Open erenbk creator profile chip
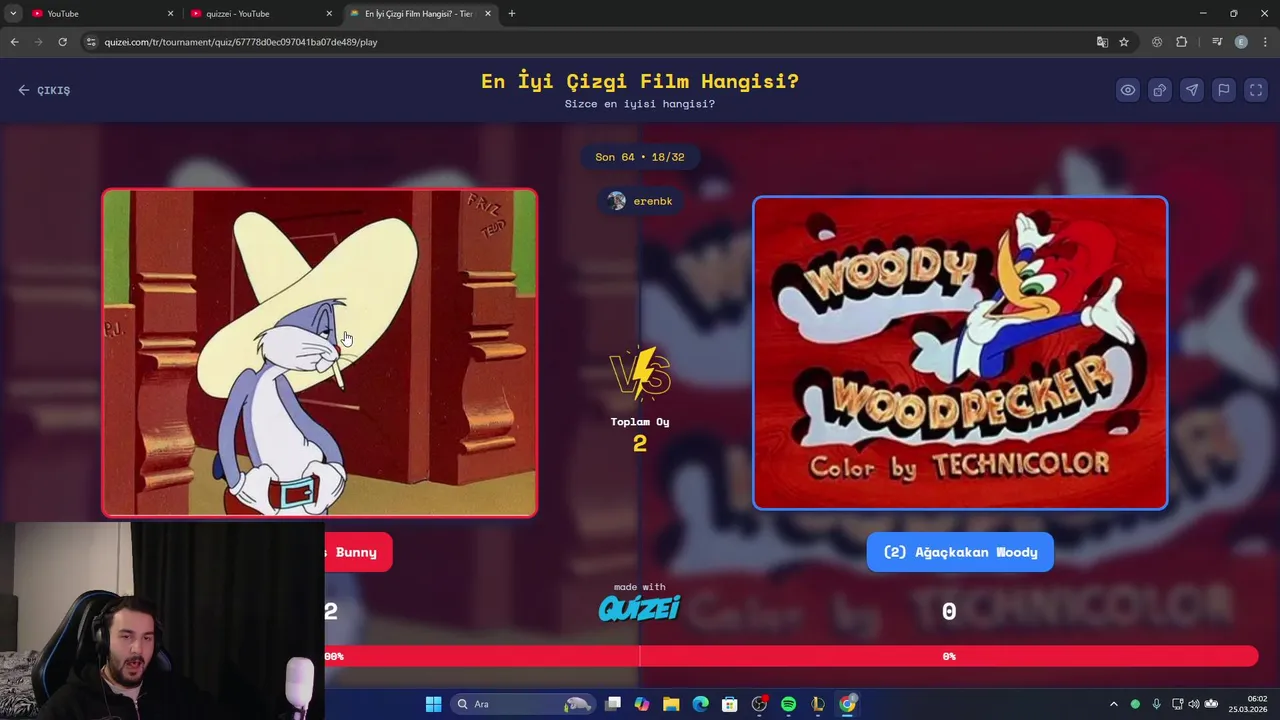This screenshot has height=720, width=1280. tap(640, 201)
